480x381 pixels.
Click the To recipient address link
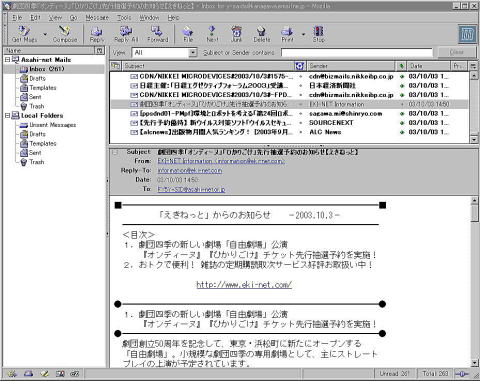click(191, 189)
